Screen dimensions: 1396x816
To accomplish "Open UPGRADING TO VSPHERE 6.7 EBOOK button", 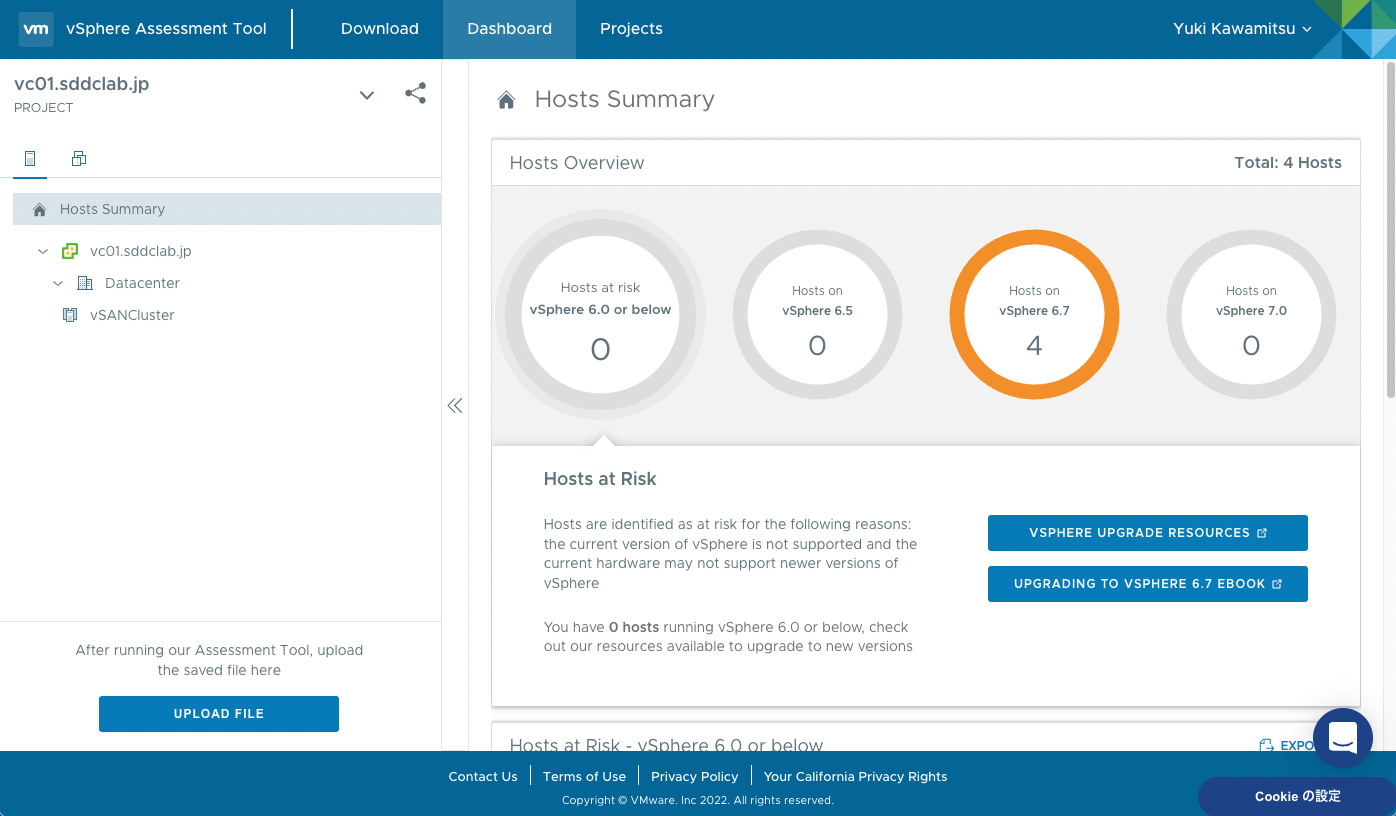I will [x=1148, y=584].
